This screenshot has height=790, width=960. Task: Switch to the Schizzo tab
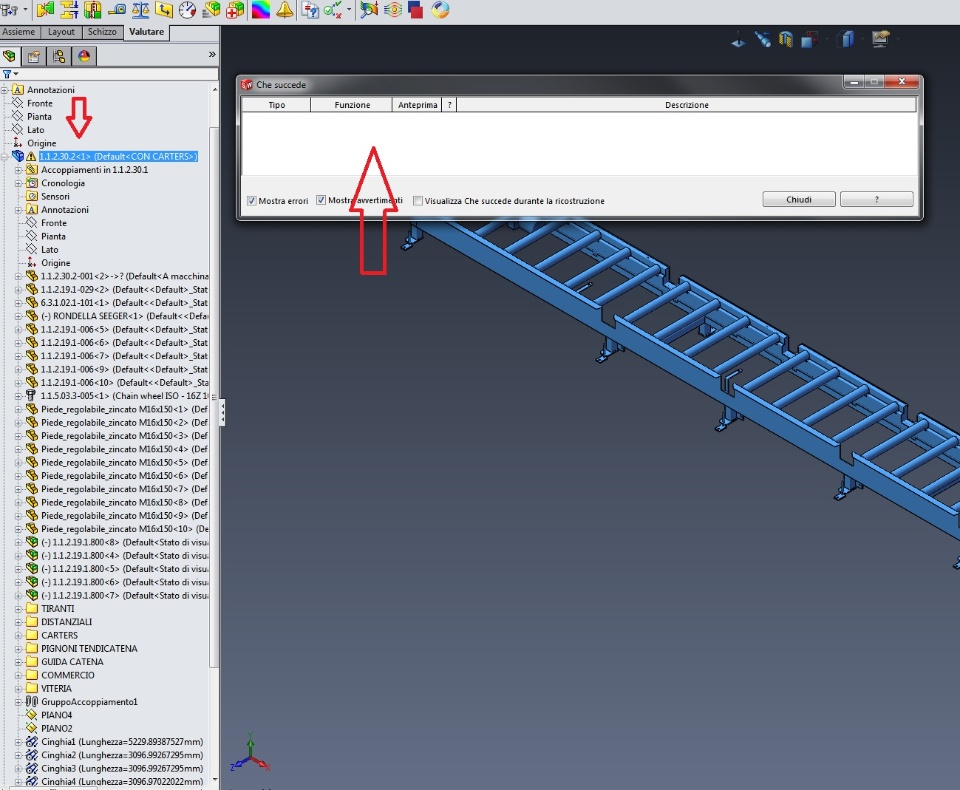pos(102,32)
